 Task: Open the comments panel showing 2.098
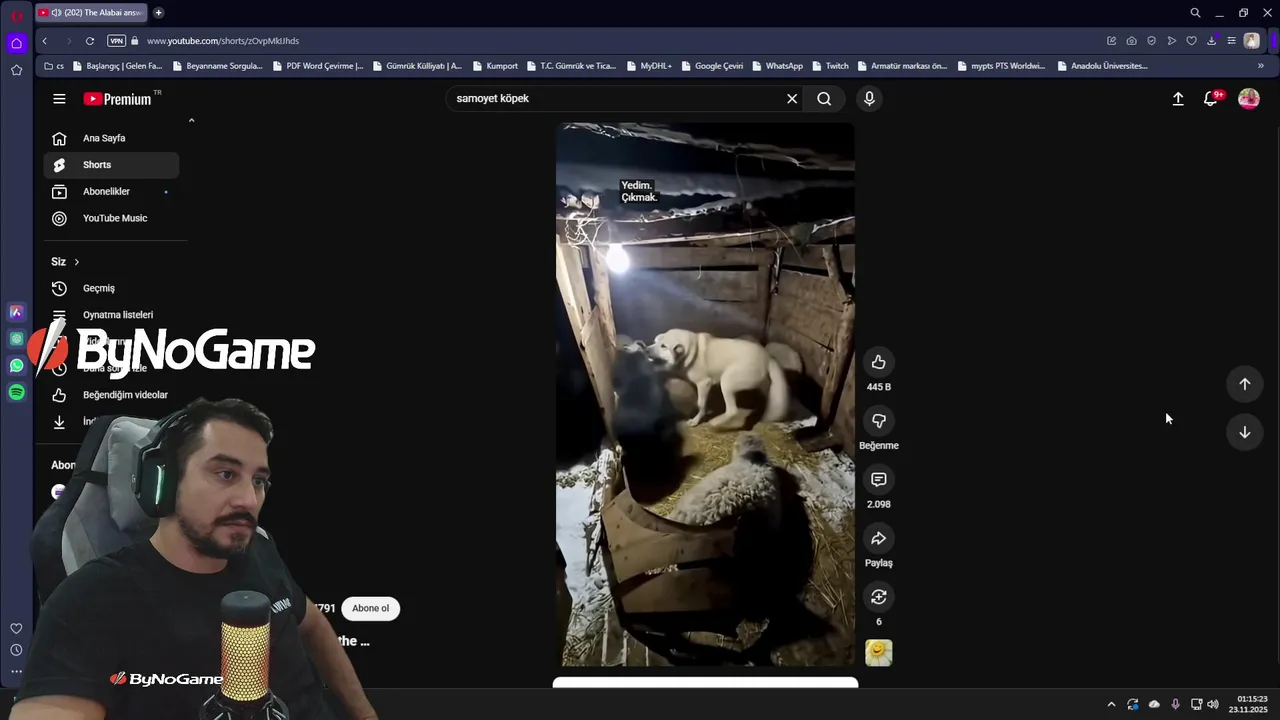click(x=878, y=480)
